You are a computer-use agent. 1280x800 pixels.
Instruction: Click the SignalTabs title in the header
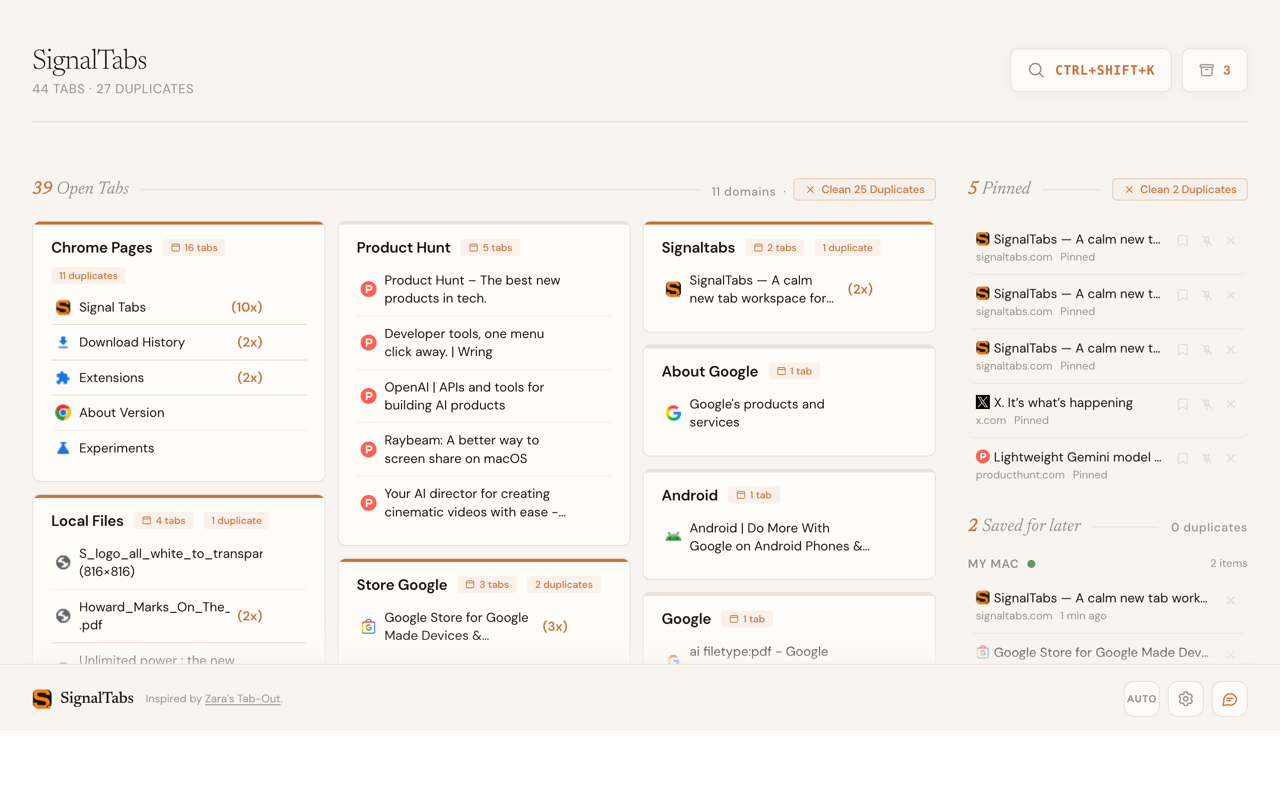pos(89,60)
